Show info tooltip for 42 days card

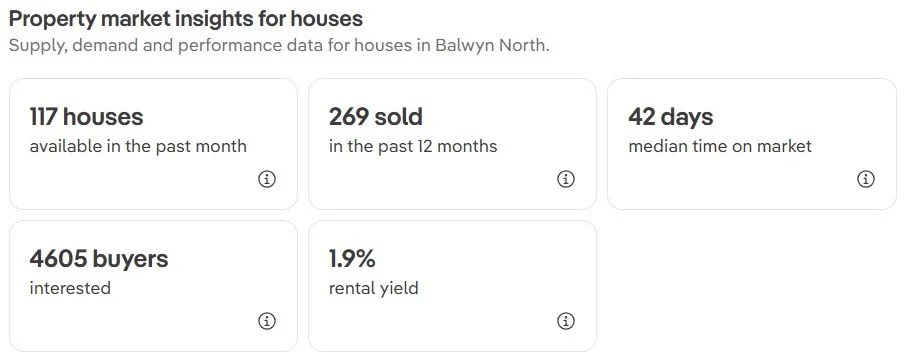pos(865,179)
